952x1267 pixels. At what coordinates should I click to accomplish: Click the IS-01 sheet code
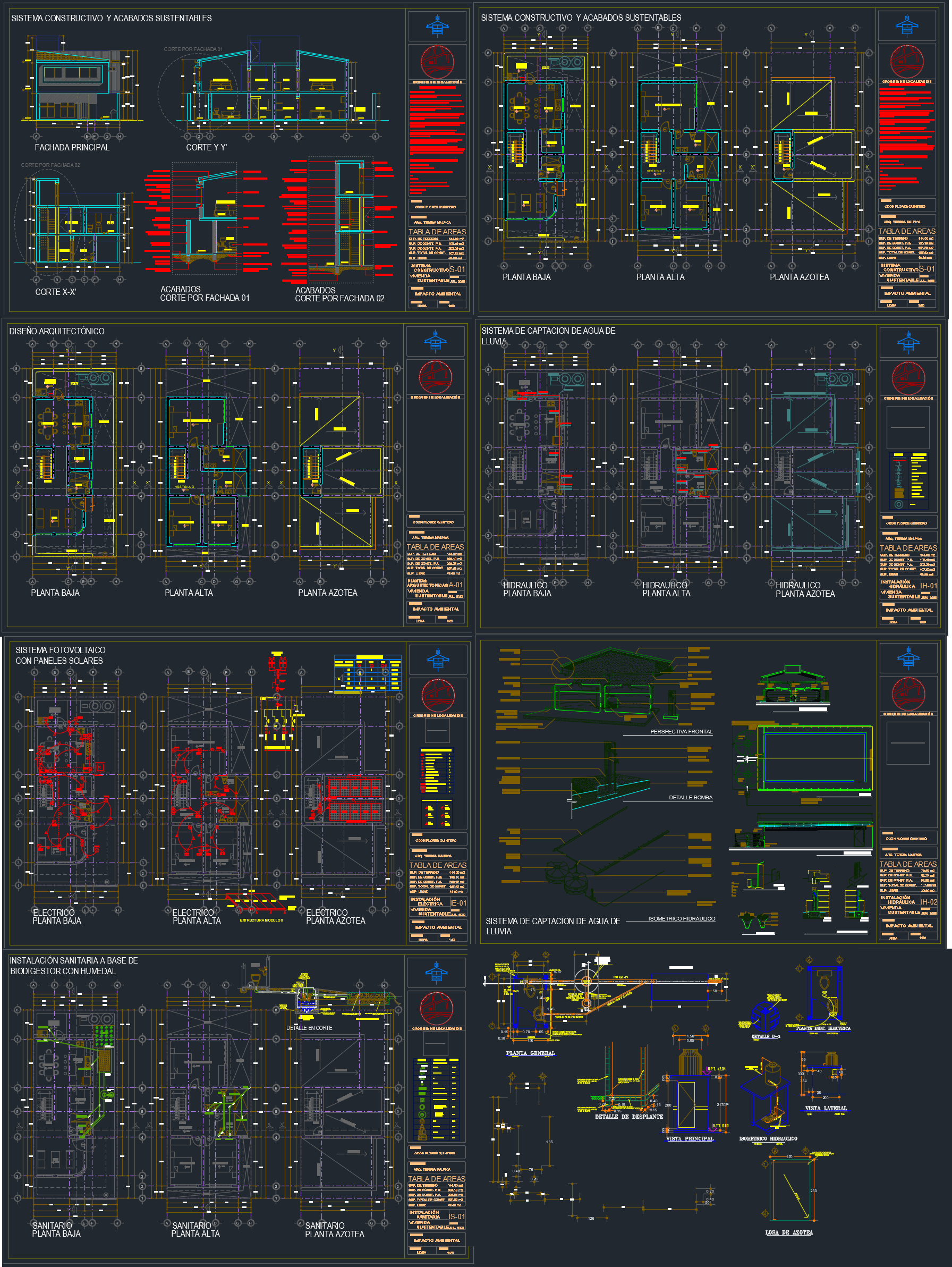point(457,1216)
